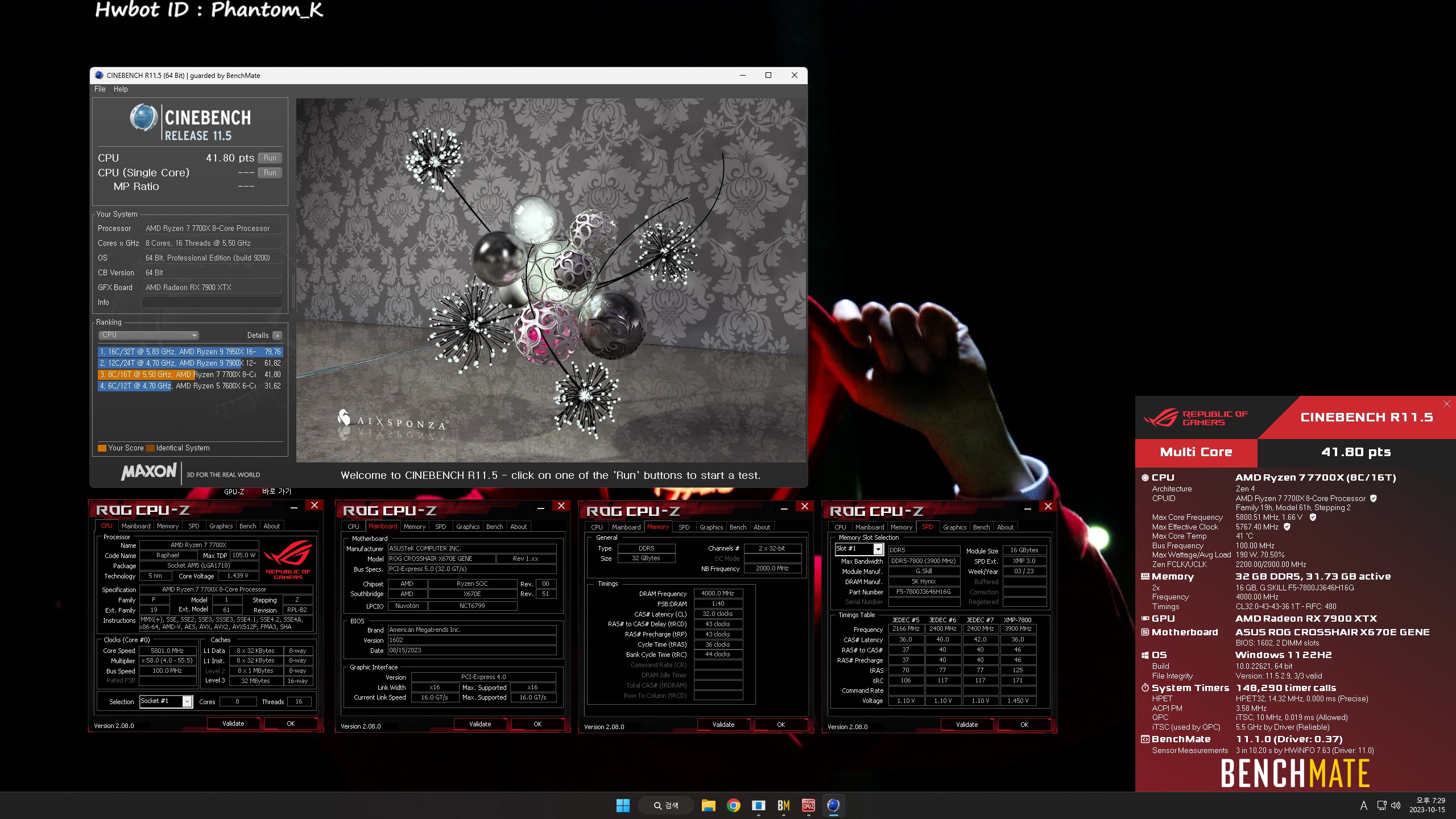Click the GPU-Z shortcut label below Cinebench
Image resolution: width=1456 pixels, height=819 pixels.
point(234,491)
